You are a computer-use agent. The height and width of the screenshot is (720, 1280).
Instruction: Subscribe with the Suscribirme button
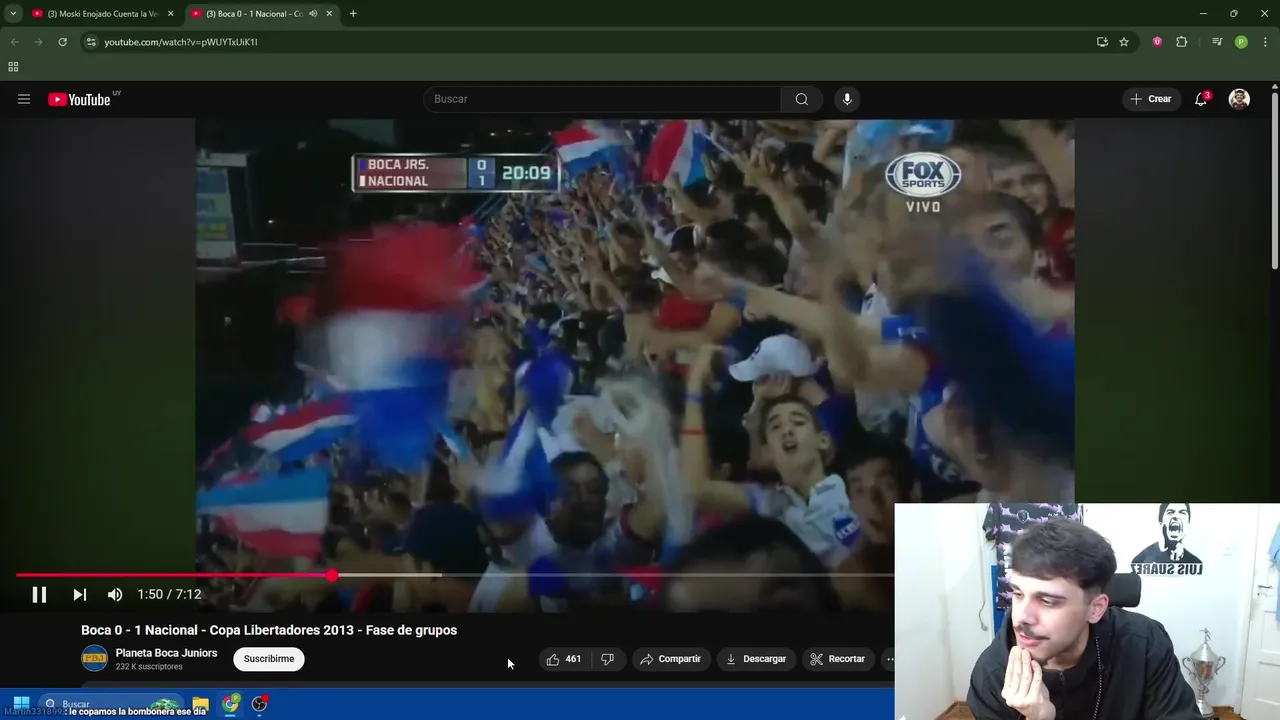pyautogui.click(x=269, y=659)
